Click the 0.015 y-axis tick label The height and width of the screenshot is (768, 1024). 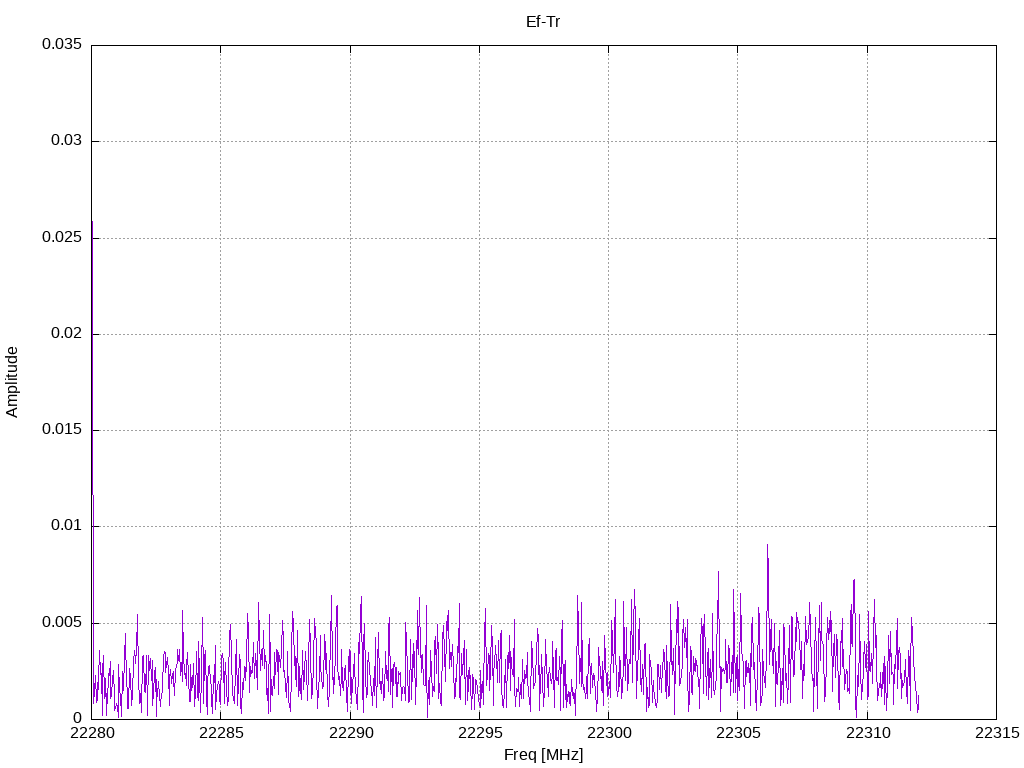tap(61, 430)
